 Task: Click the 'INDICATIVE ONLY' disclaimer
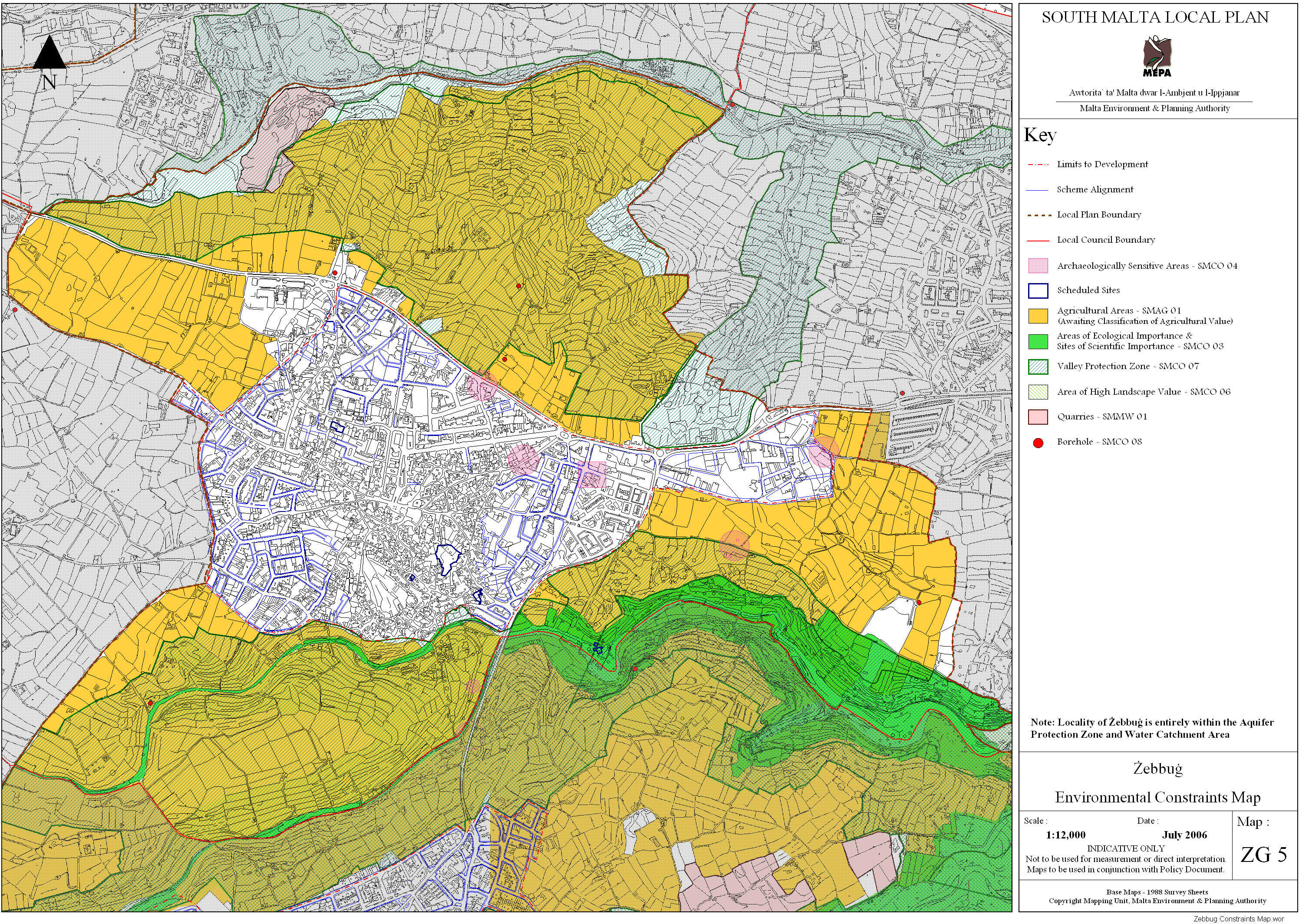click(x=1126, y=848)
